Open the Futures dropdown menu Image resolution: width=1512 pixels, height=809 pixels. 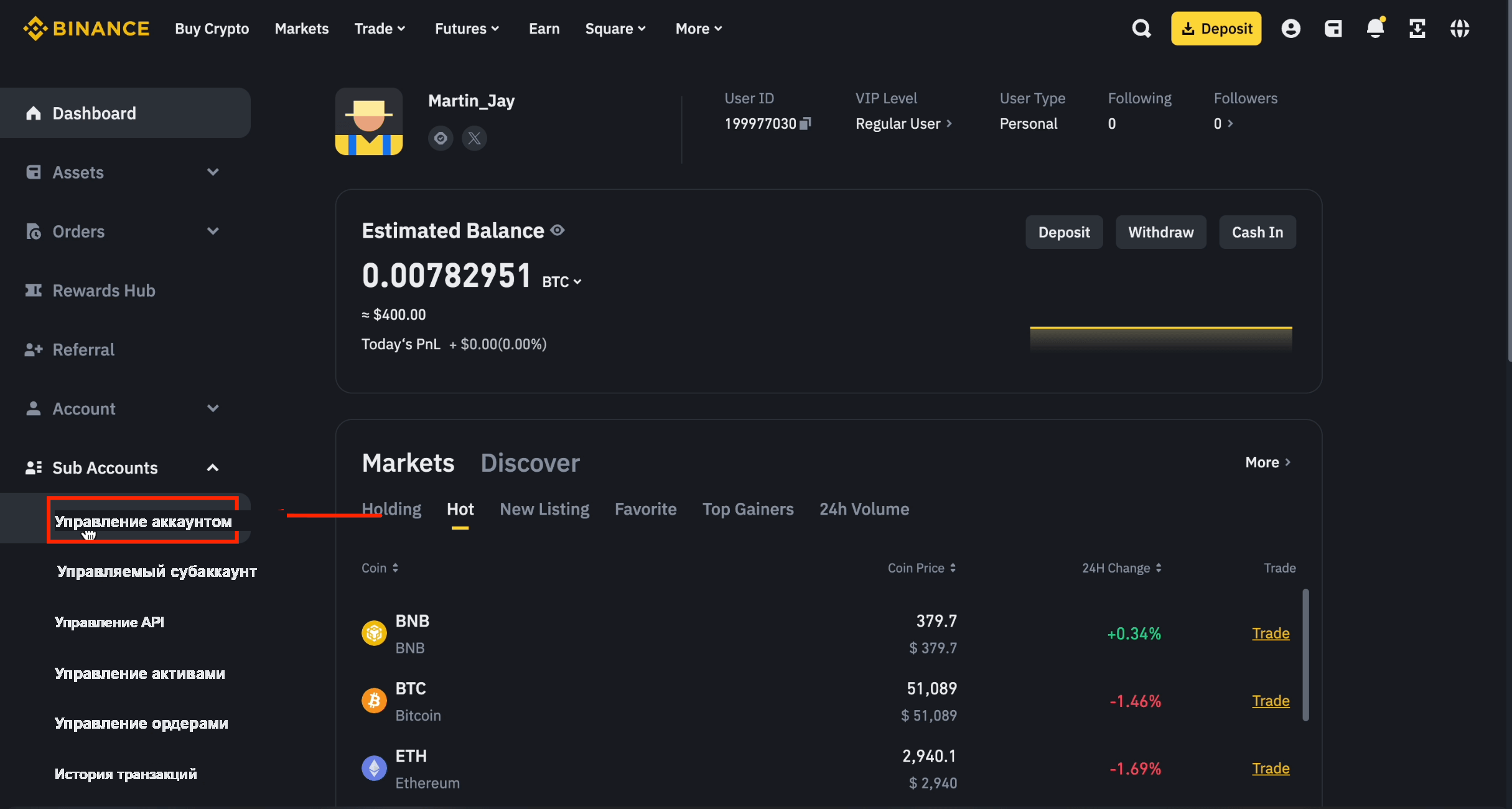pyautogui.click(x=467, y=29)
